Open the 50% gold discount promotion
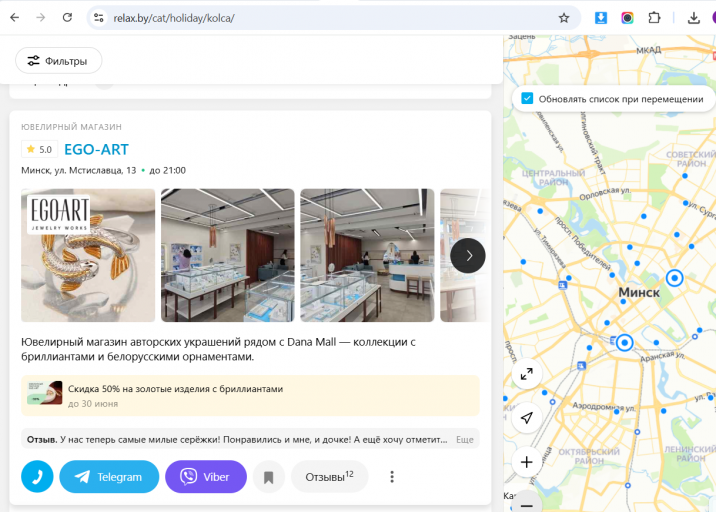 coord(250,396)
